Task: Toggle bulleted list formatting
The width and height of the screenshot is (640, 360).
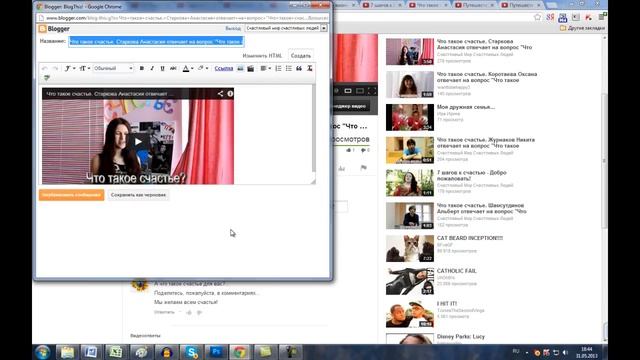Action: tap(289, 68)
